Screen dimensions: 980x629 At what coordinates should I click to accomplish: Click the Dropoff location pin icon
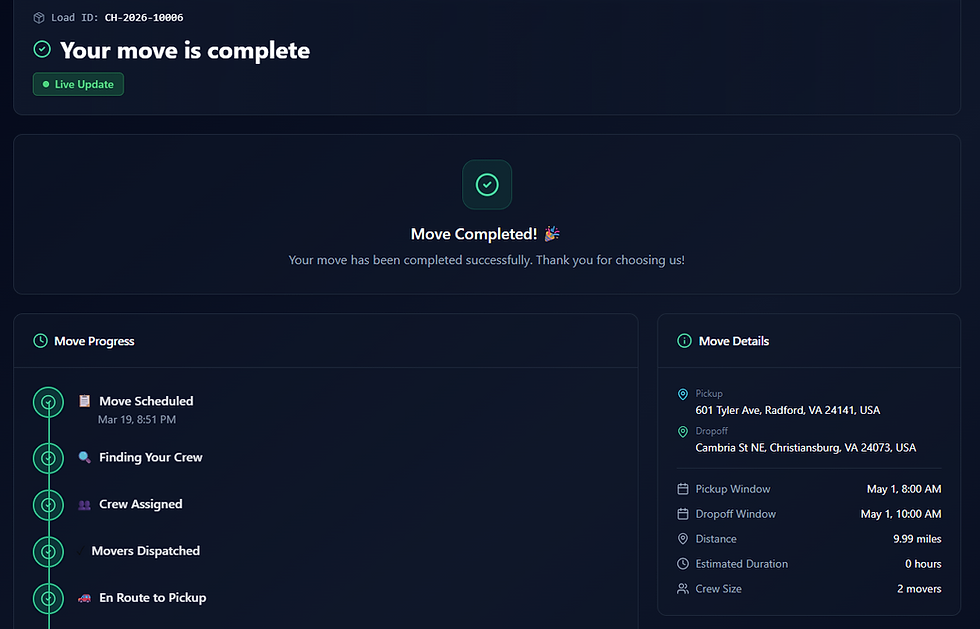(x=682, y=431)
